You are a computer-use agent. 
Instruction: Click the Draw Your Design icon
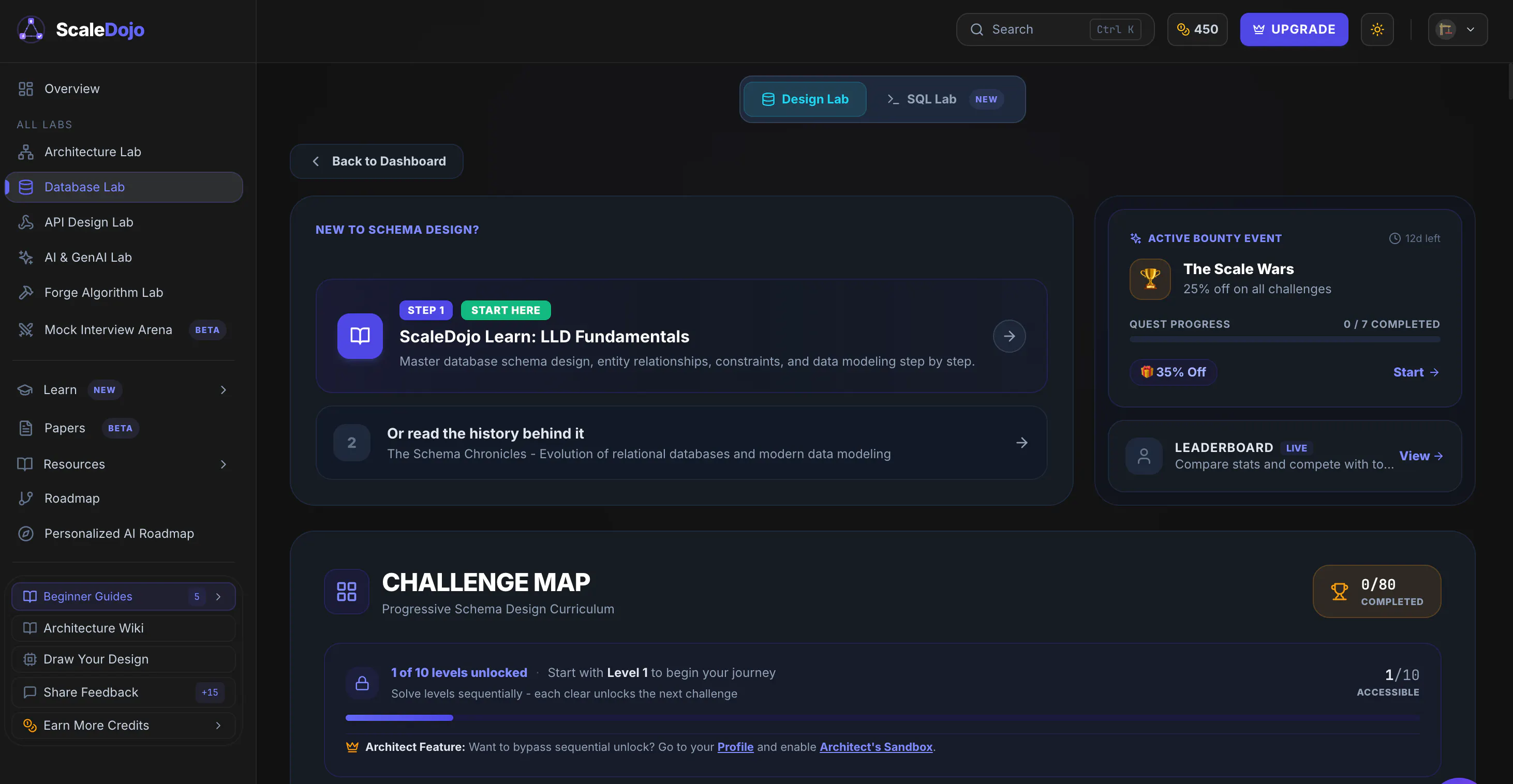[29, 659]
